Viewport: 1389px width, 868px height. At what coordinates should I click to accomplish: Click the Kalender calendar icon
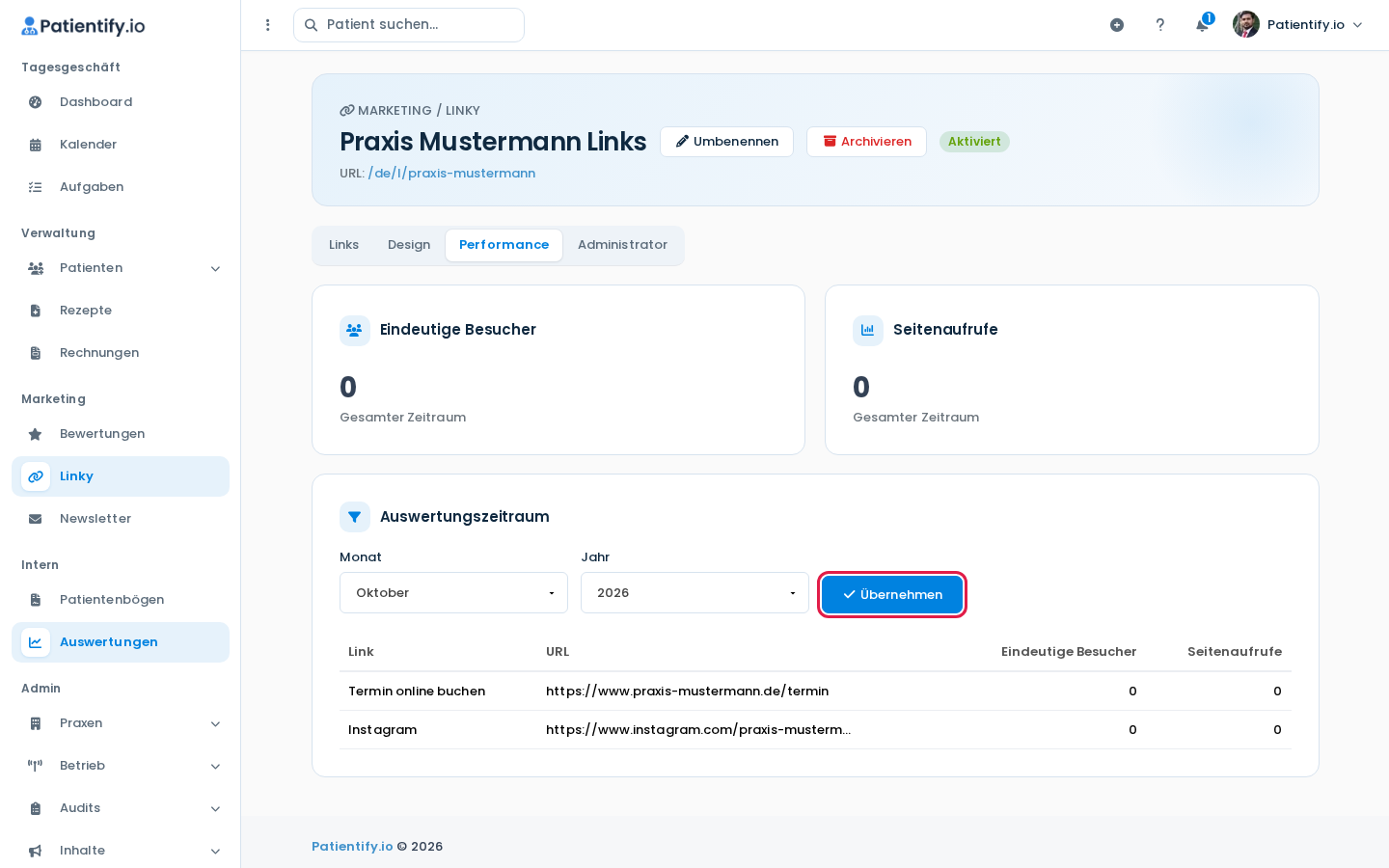36,145
